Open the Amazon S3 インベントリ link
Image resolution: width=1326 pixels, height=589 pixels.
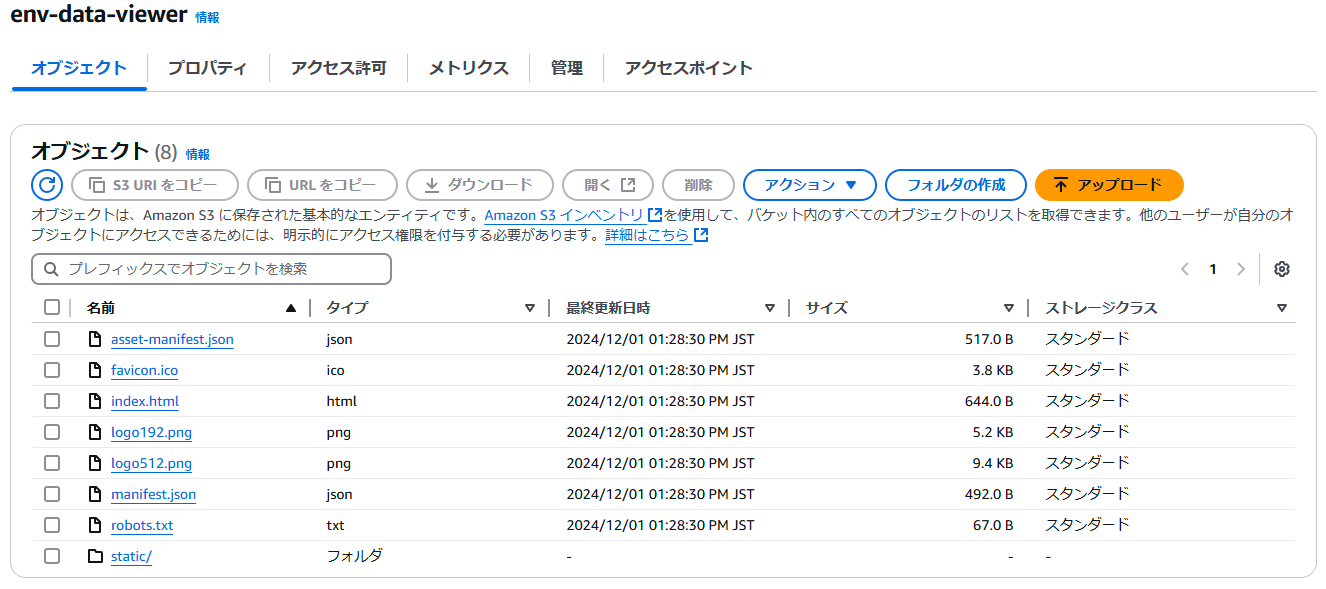click(564, 215)
